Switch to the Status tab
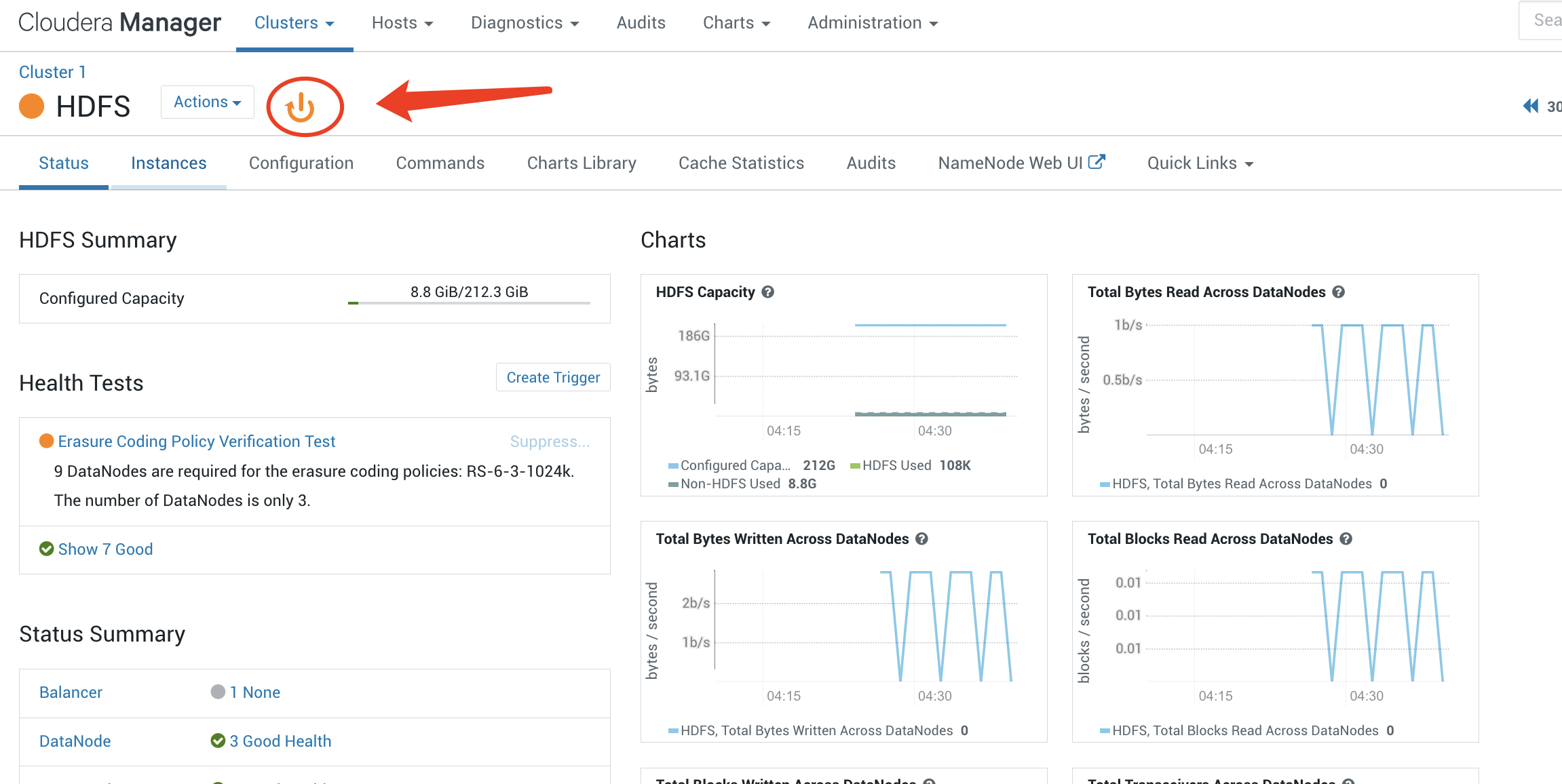This screenshot has width=1562, height=784. click(64, 163)
